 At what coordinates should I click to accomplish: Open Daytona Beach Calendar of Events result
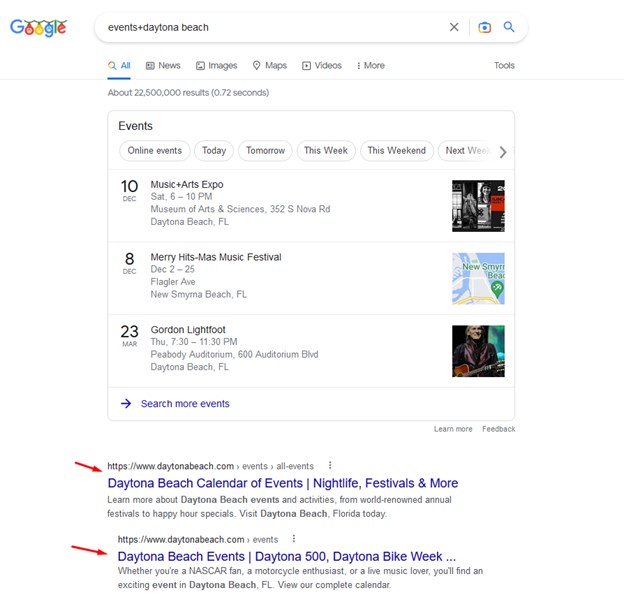[x=283, y=483]
